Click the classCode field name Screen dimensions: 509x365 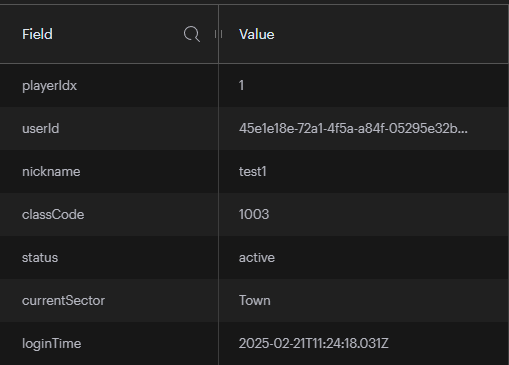pyautogui.click(x=53, y=214)
